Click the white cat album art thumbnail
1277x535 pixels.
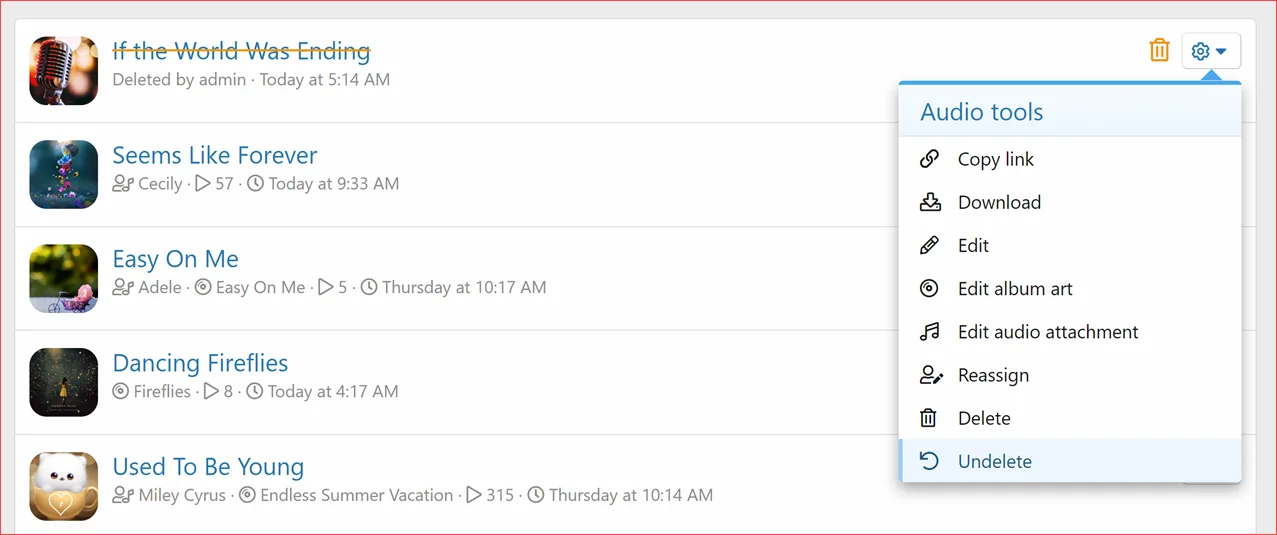pos(64,487)
